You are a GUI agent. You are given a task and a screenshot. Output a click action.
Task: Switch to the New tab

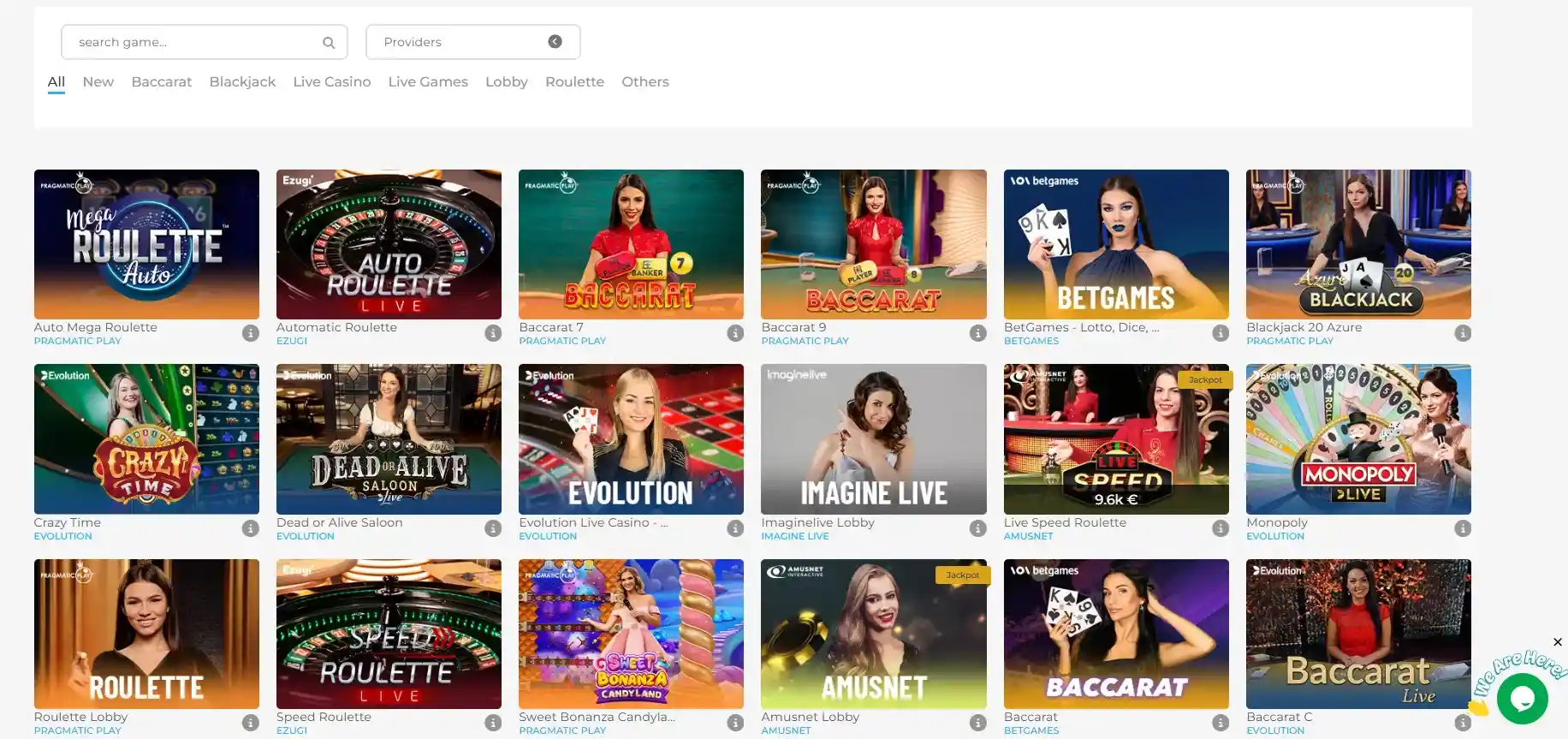click(x=98, y=82)
